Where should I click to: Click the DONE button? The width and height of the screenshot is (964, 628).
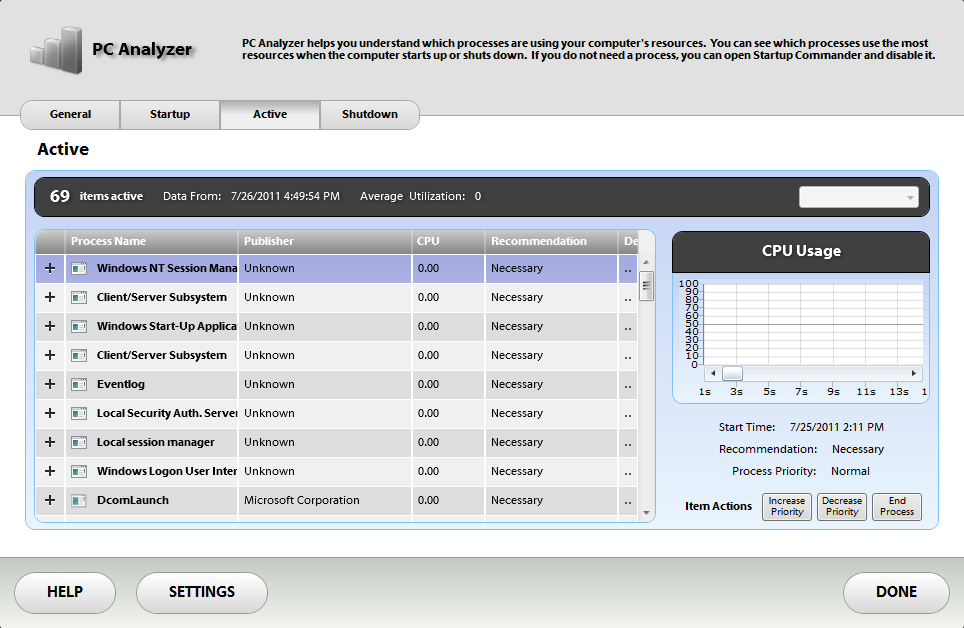coord(896,592)
